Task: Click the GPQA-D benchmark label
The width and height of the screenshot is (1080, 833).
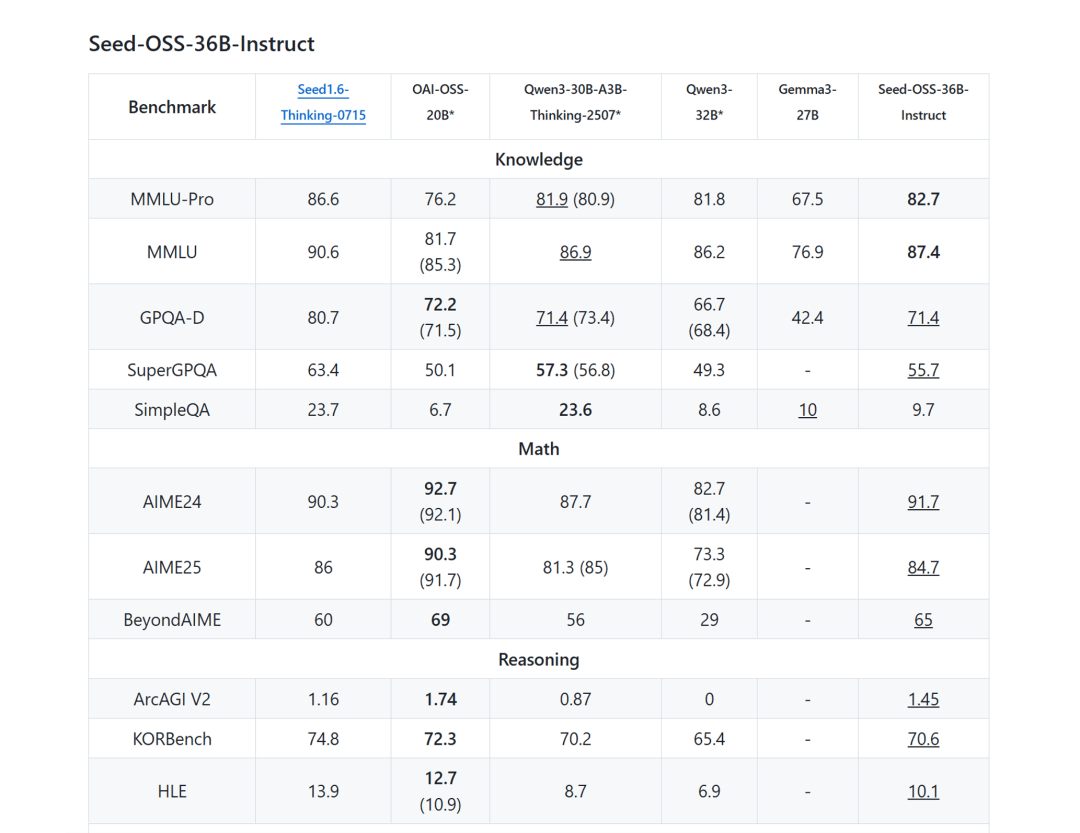Action: (x=172, y=318)
